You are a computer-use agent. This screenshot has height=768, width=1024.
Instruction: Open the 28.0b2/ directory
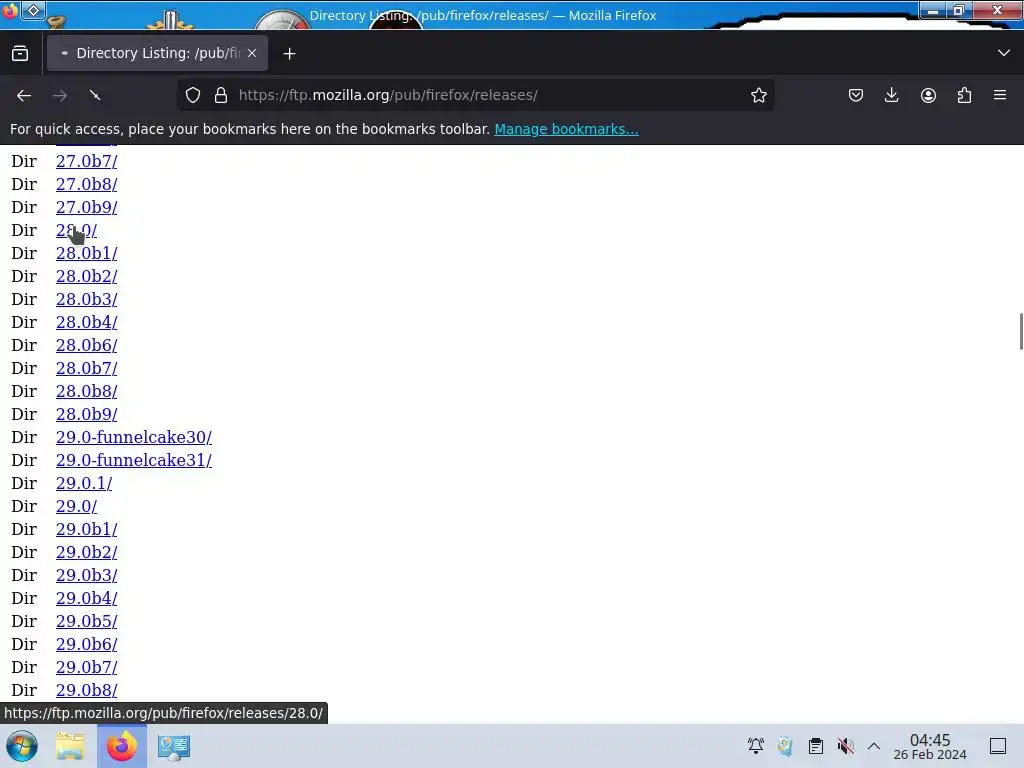[x=86, y=276]
